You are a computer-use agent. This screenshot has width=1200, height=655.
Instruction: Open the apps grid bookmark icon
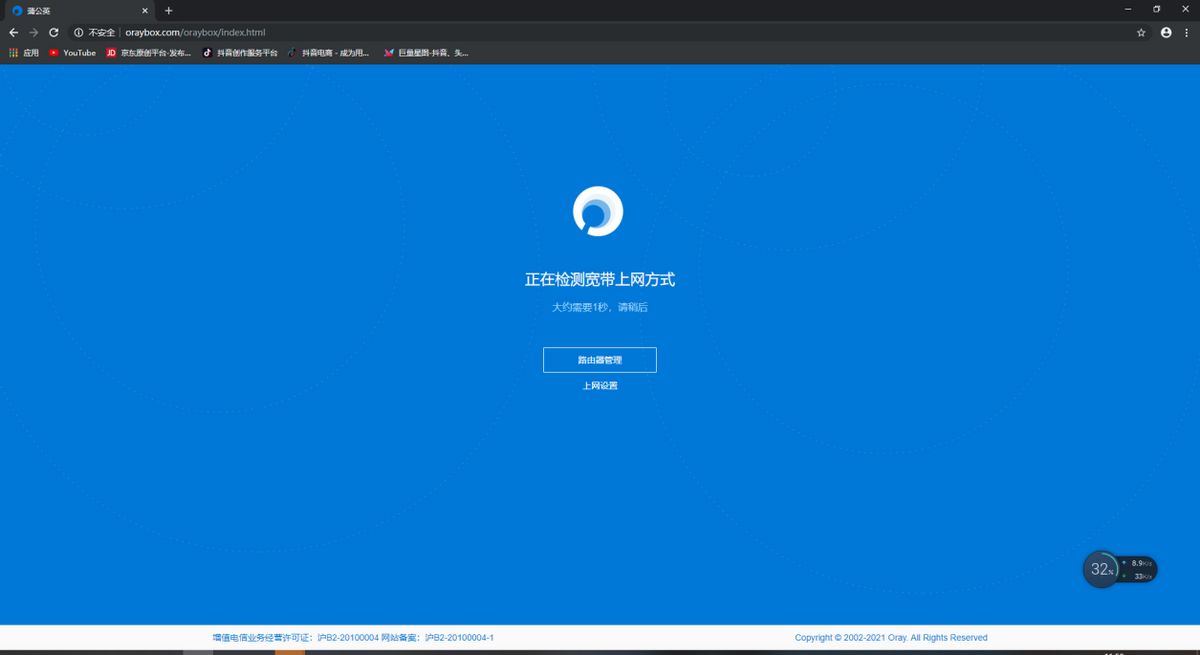point(13,53)
